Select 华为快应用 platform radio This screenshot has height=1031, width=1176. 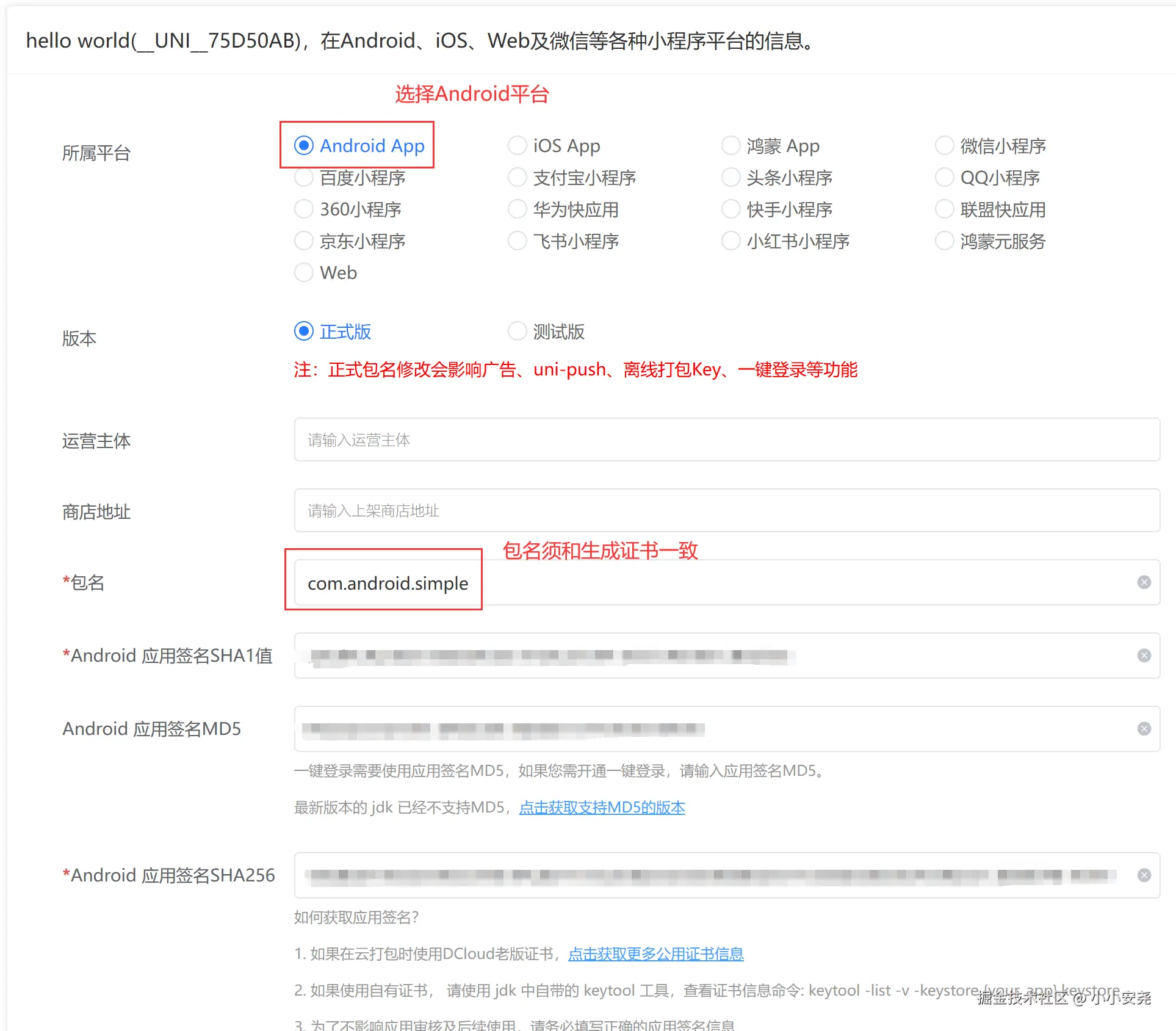click(518, 209)
